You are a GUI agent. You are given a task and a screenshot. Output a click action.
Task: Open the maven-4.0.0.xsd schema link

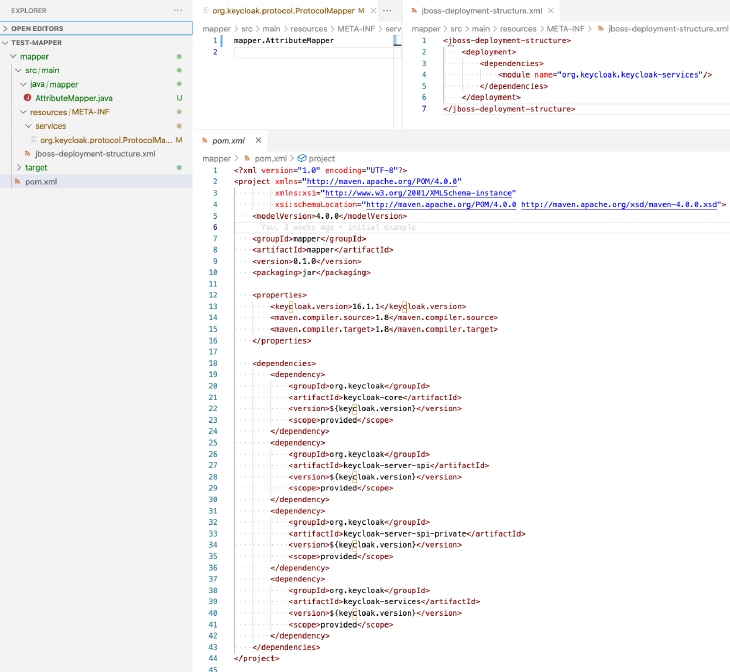[620, 203]
